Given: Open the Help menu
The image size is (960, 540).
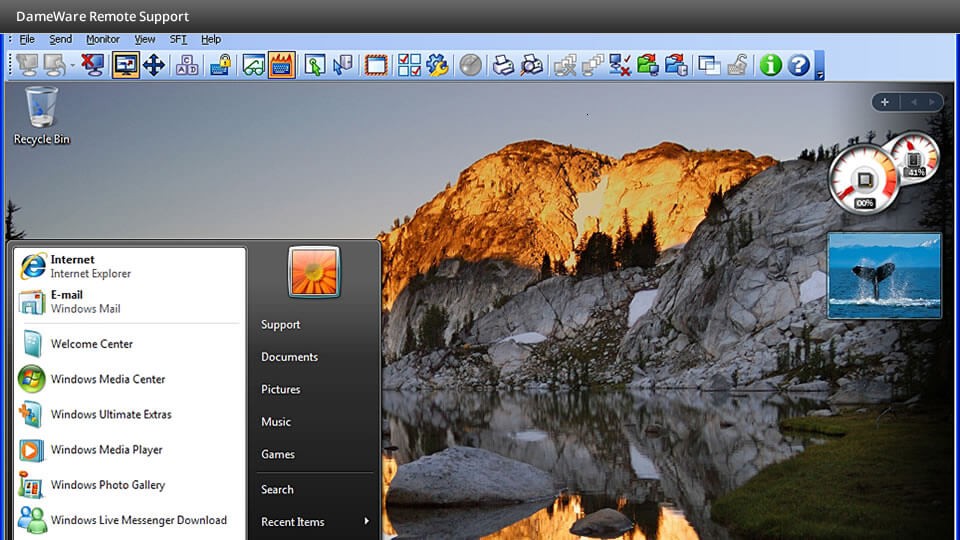Looking at the screenshot, I should (x=211, y=39).
